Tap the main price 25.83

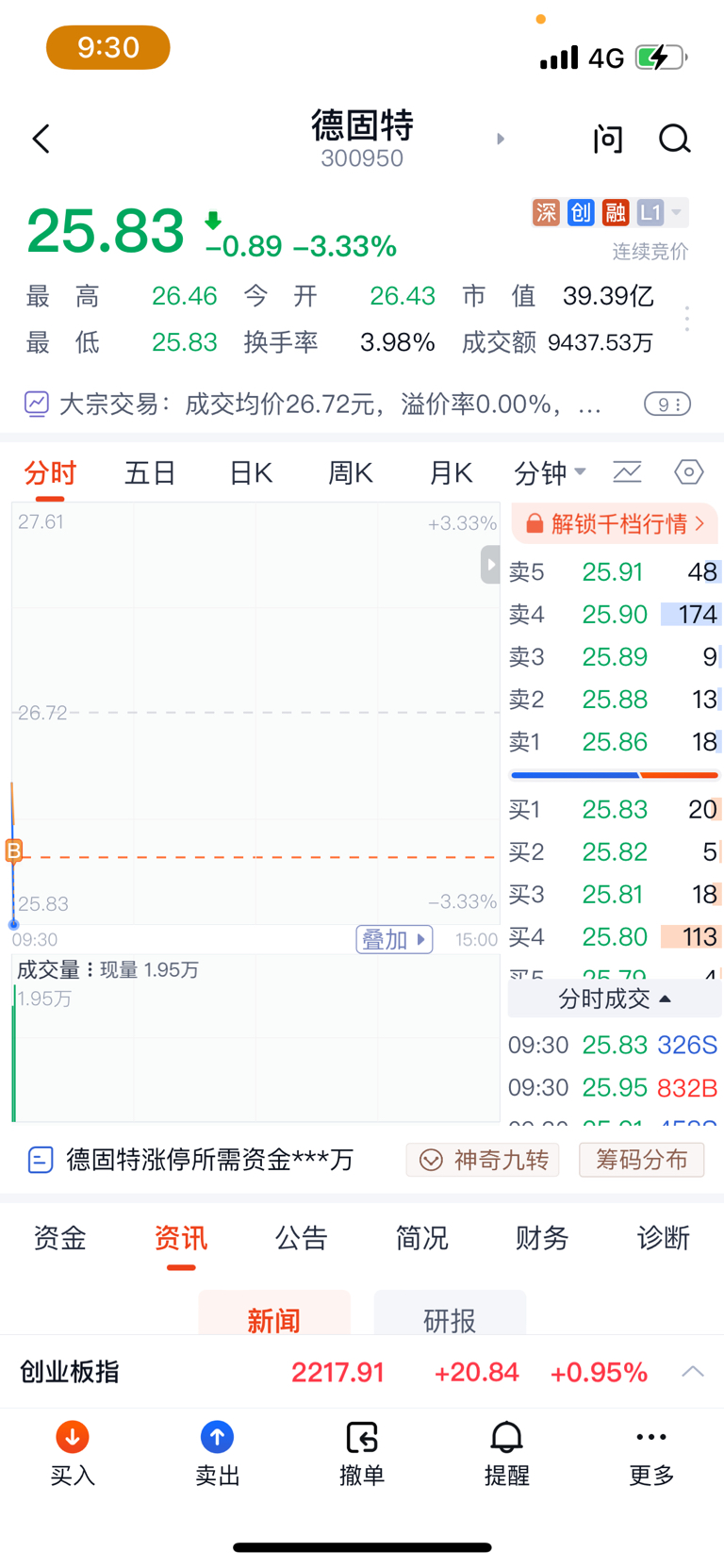pos(106,231)
